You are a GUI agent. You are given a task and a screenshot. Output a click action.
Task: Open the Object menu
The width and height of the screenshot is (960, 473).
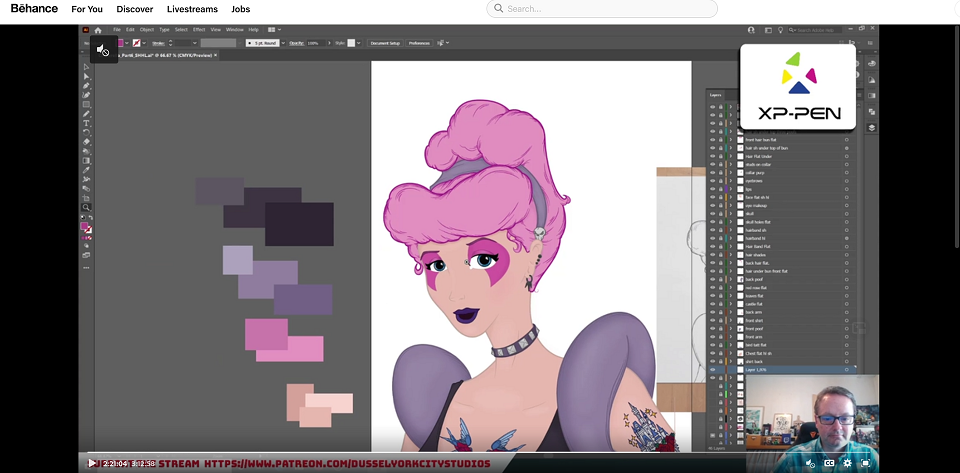point(146,29)
